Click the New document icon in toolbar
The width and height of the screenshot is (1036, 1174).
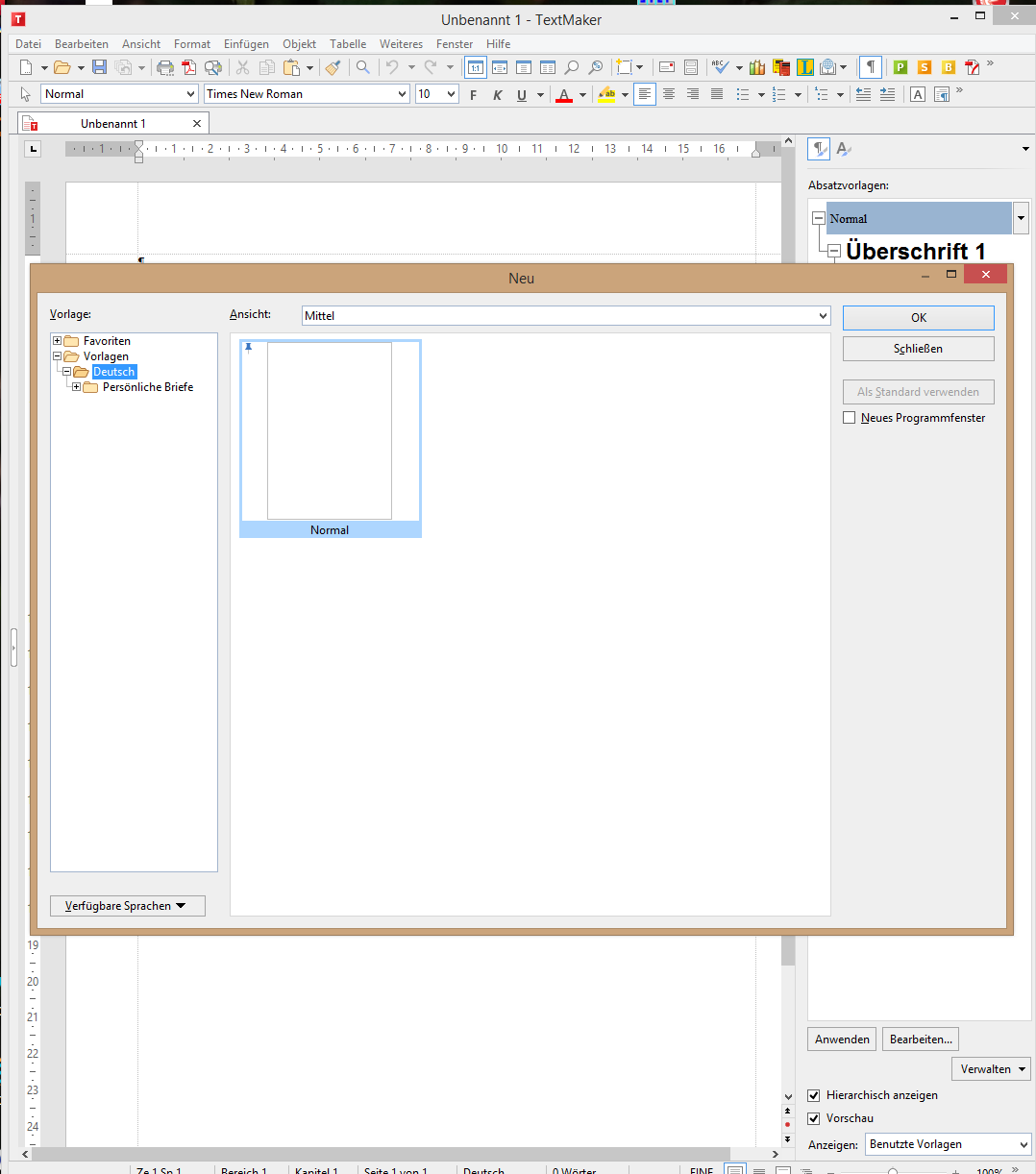coord(26,67)
